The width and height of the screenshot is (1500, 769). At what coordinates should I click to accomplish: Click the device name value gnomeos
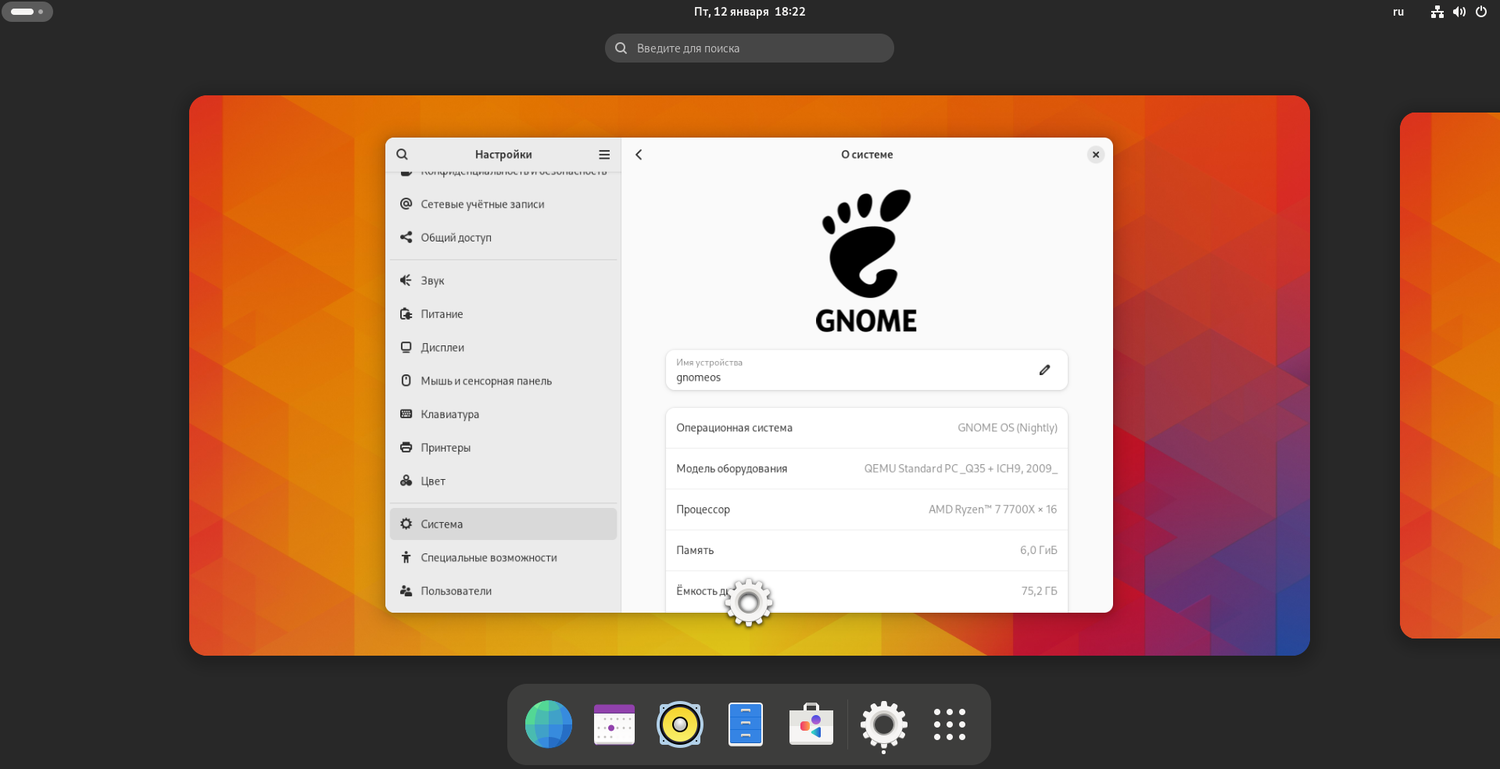click(698, 378)
